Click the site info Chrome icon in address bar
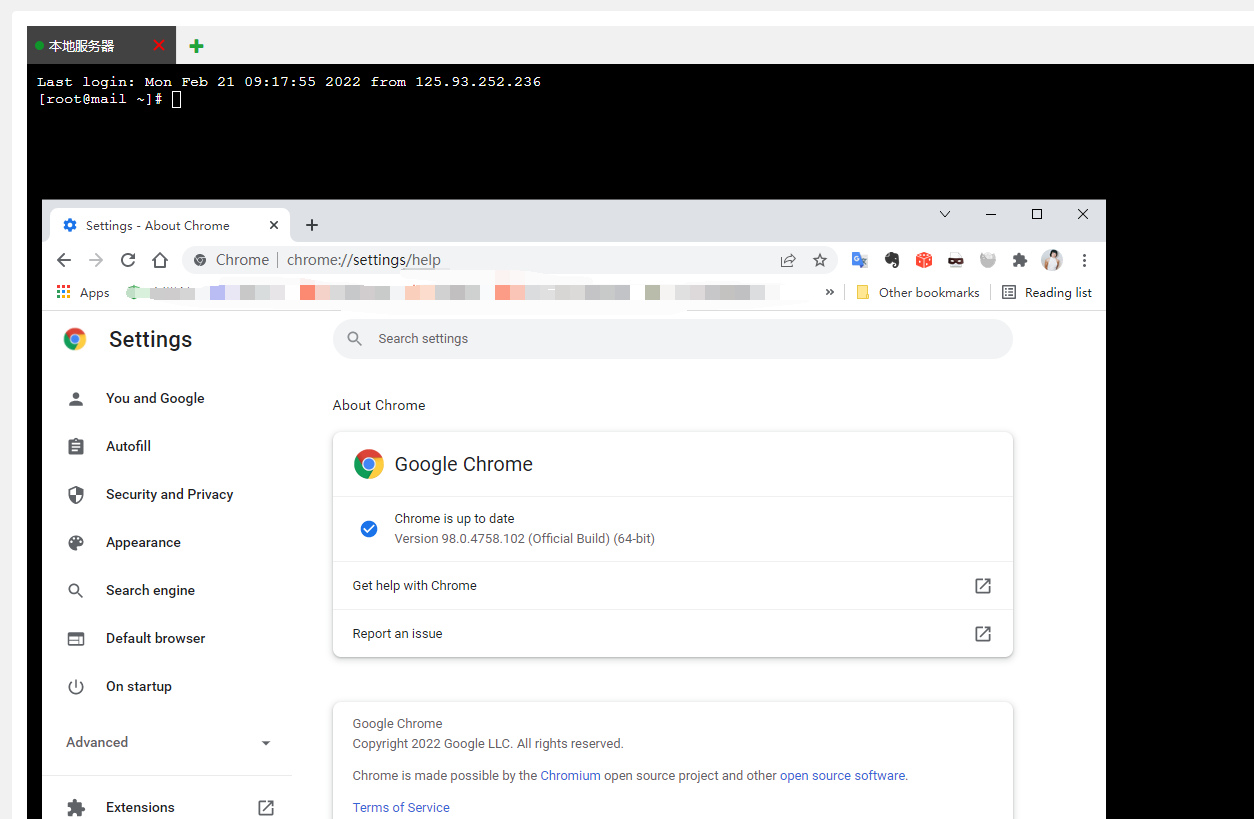This screenshot has width=1254, height=819. [x=200, y=260]
